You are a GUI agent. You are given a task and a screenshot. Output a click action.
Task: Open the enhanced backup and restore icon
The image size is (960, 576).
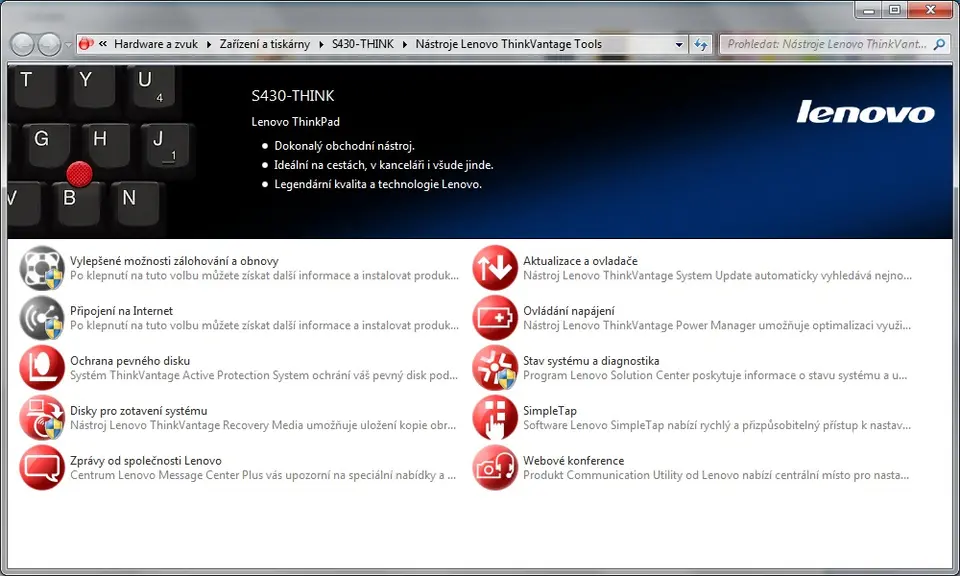tap(42, 268)
